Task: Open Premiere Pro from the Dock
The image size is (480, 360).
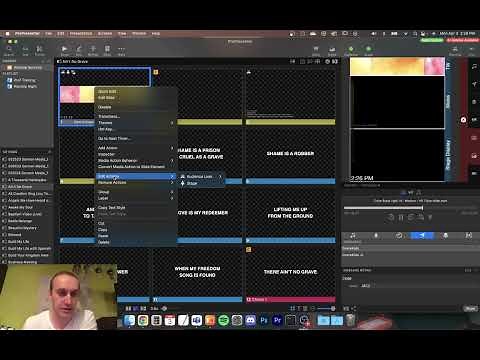Action: pyautogui.click(x=277, y=320)
